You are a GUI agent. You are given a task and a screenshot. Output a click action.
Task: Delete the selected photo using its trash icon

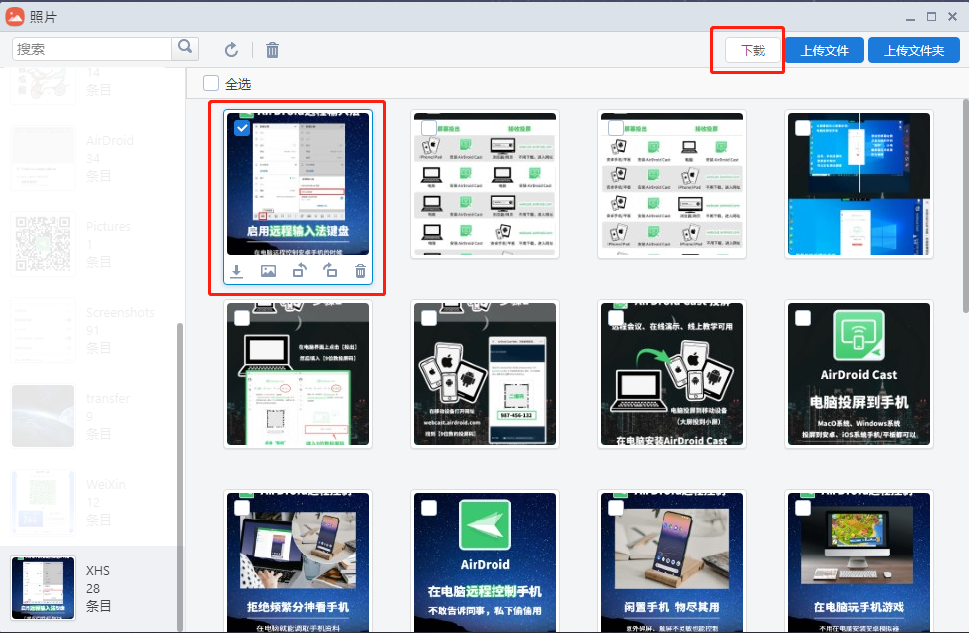click(361, 270)
